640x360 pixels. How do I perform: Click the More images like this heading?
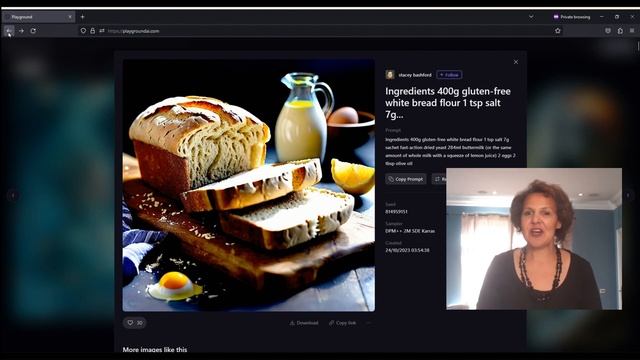tap(155, 349)
